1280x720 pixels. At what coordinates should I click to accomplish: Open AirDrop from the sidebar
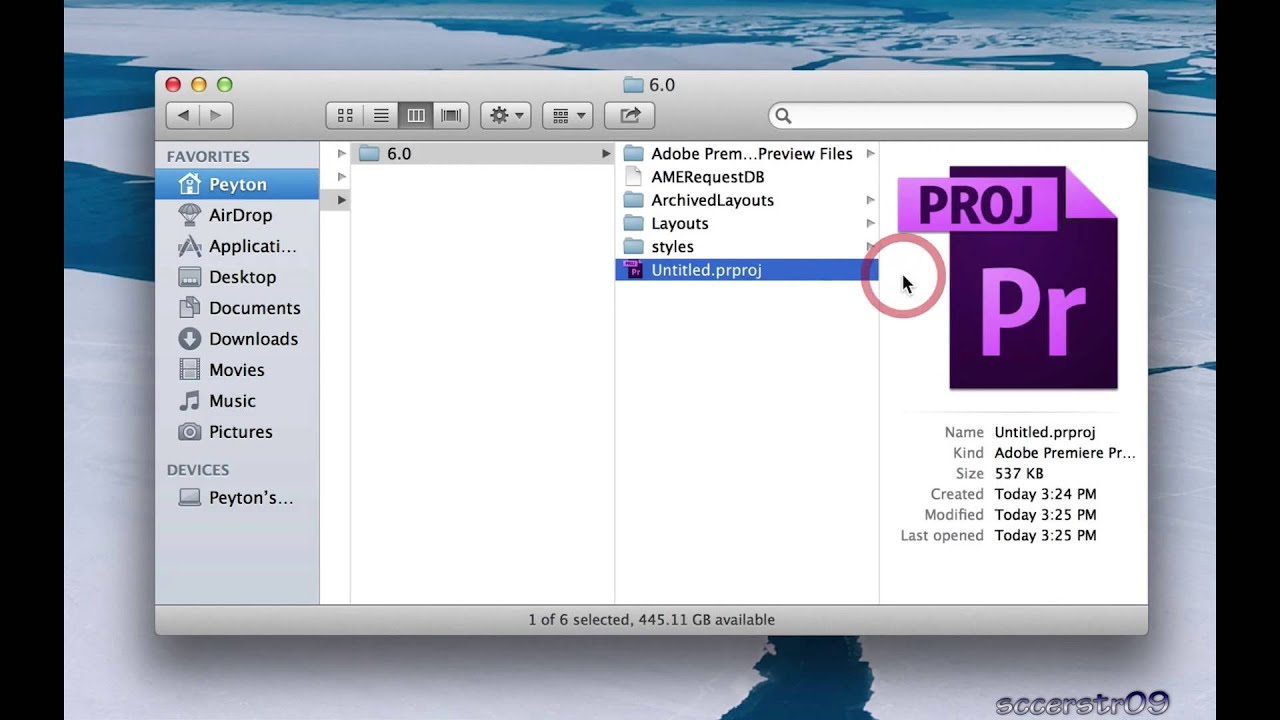click(237, 215)
